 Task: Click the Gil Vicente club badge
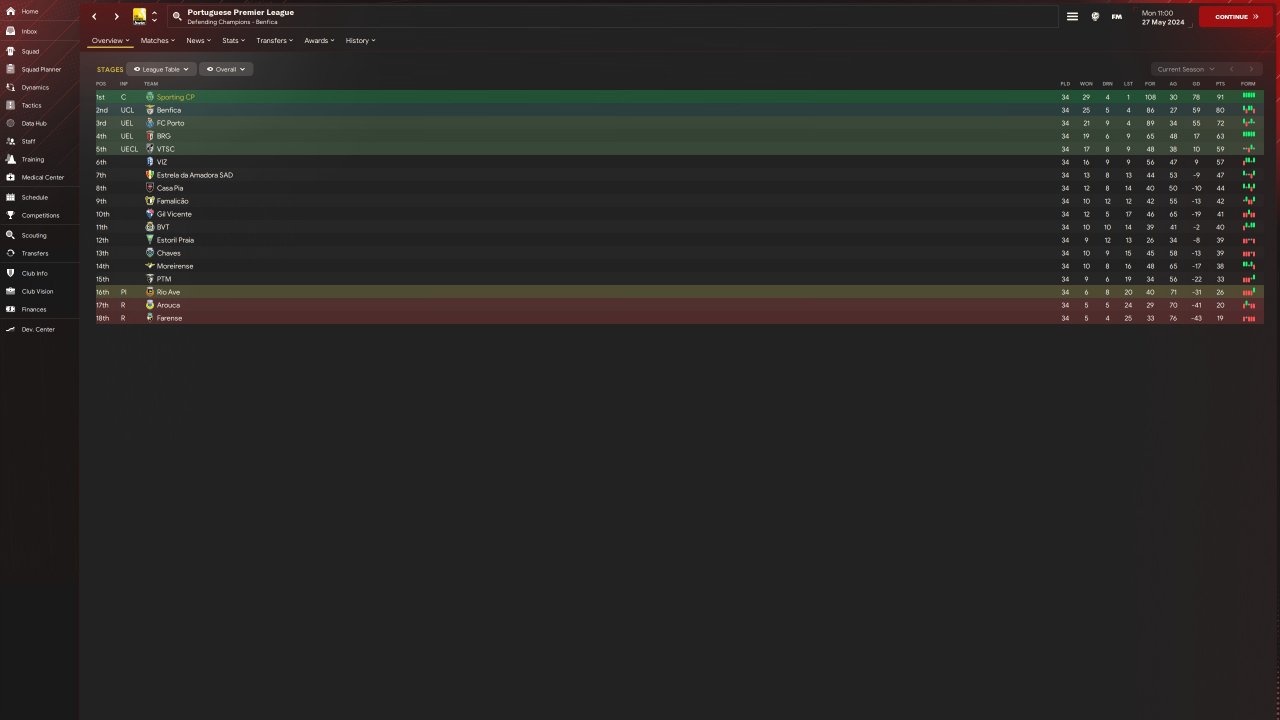click(150, 214)
